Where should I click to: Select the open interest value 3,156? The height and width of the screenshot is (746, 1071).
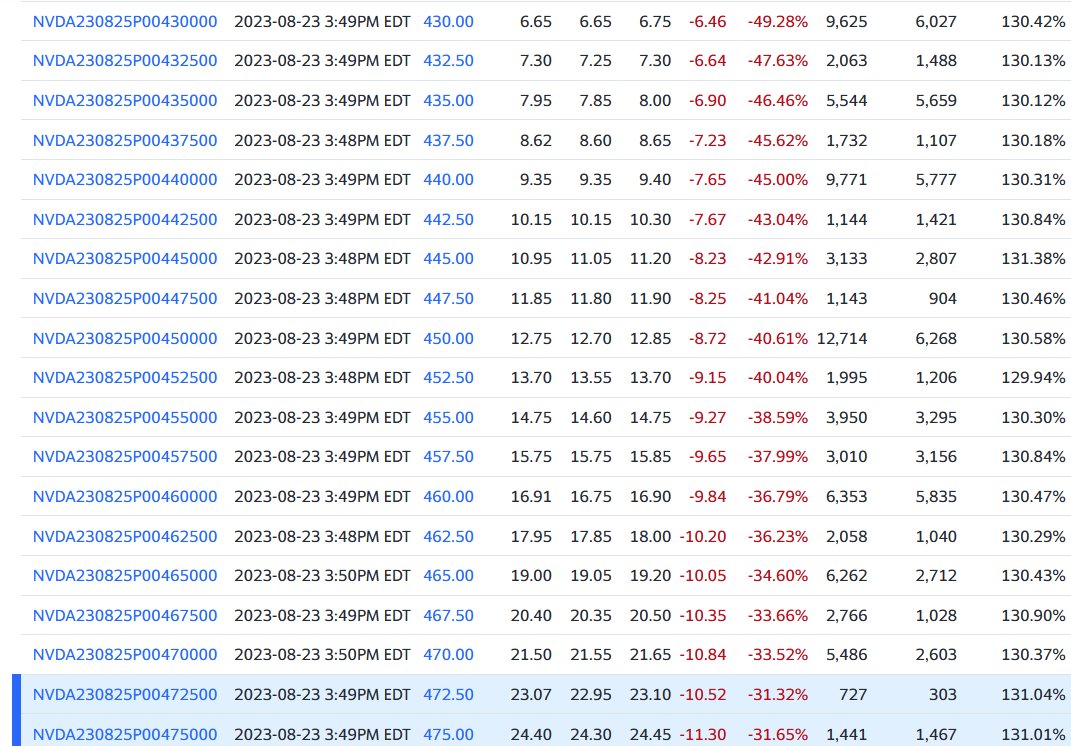coord(936,456)
